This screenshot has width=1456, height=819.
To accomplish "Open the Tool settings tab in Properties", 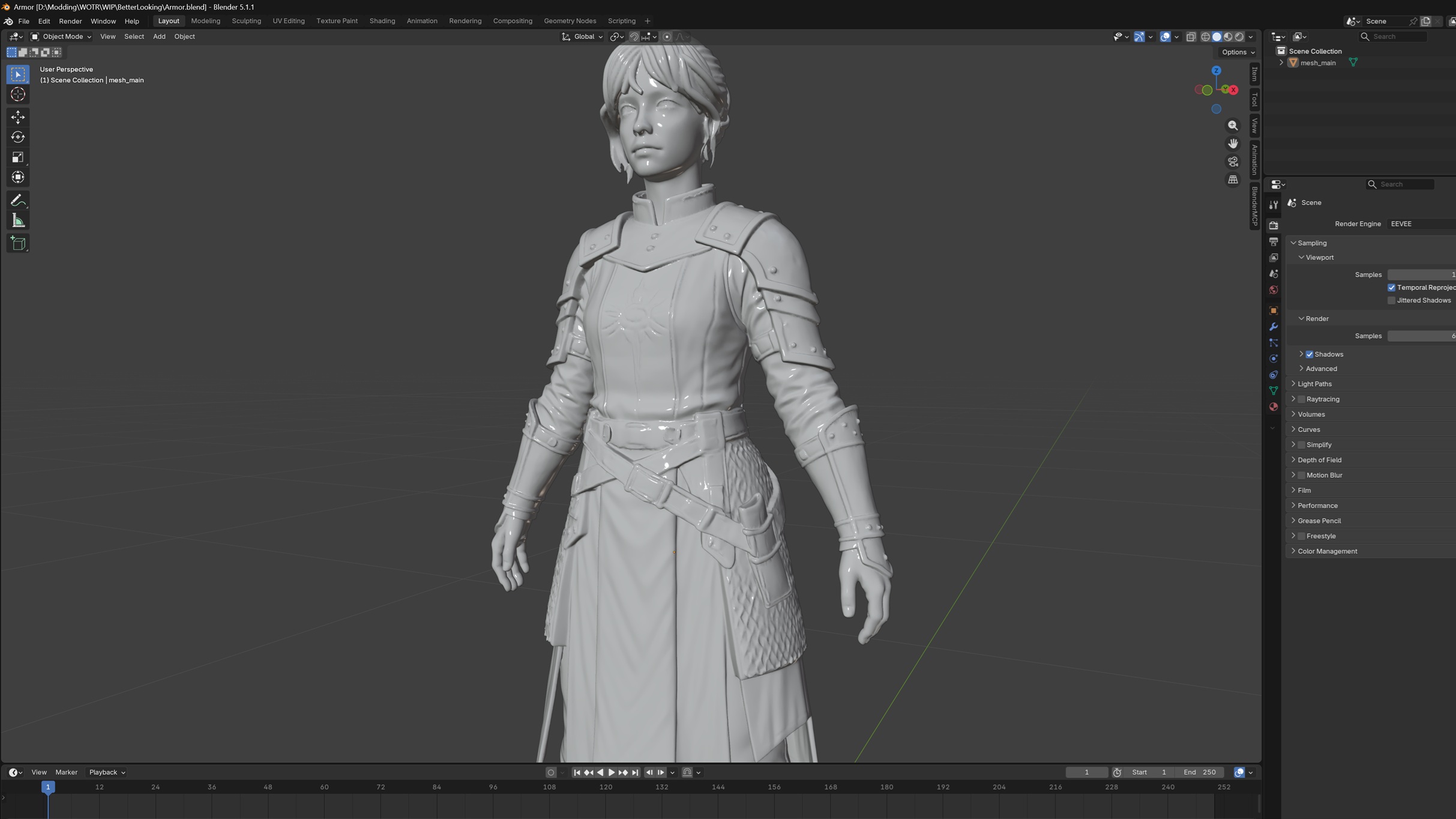I will point(1274,205).
